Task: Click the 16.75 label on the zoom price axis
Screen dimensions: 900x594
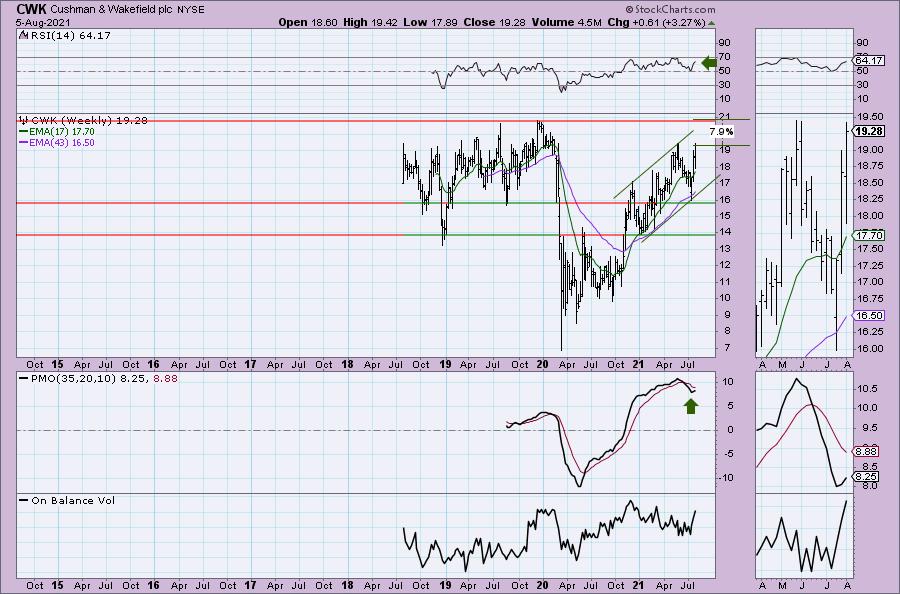Action: pyautogui.click(x=869, y=298)
